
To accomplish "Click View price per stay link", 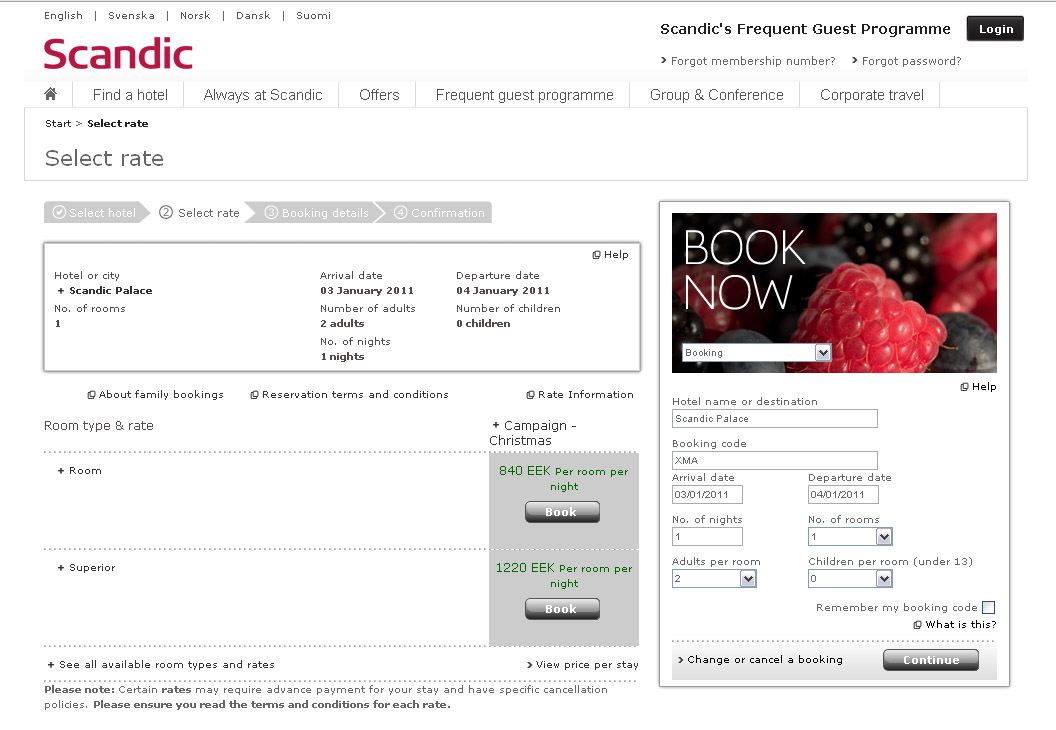I will click(x=587, y=665).
